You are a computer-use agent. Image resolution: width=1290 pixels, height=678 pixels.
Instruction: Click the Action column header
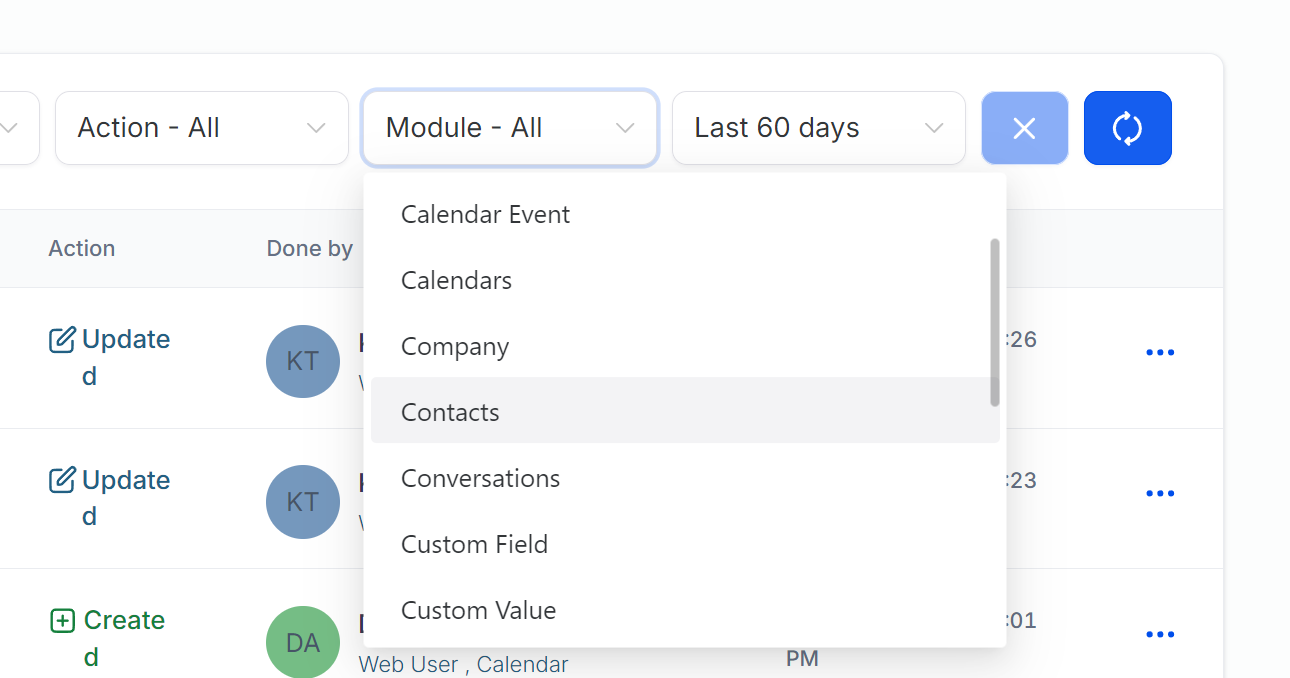point(82,248)
